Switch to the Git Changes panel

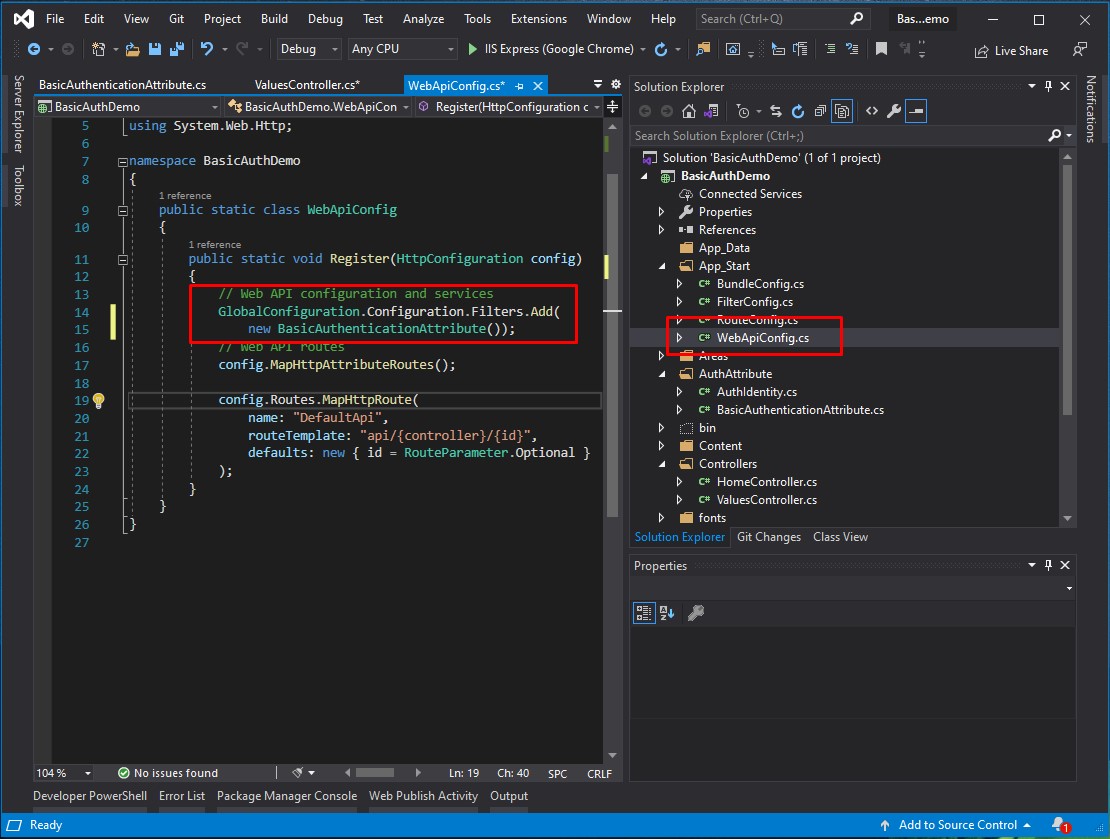pos(768,537)
